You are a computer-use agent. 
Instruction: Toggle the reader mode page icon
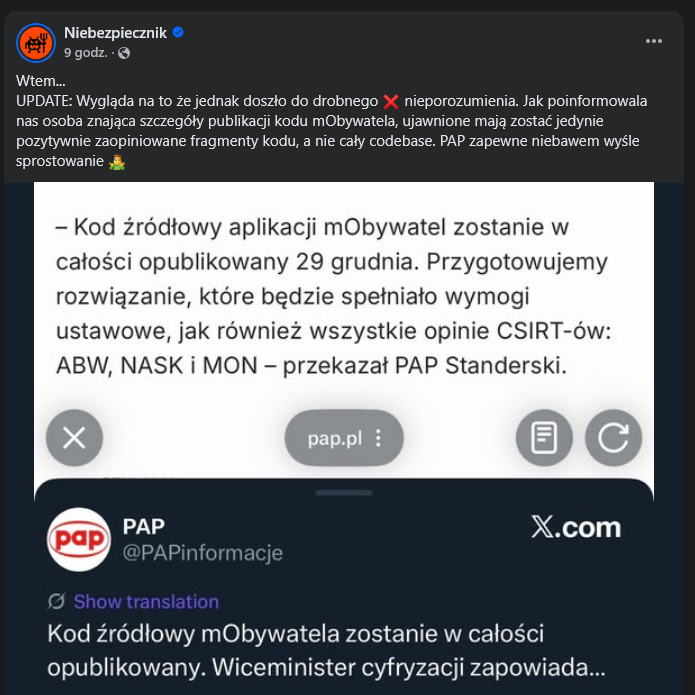pyautogui.click(x=544, y=438)
